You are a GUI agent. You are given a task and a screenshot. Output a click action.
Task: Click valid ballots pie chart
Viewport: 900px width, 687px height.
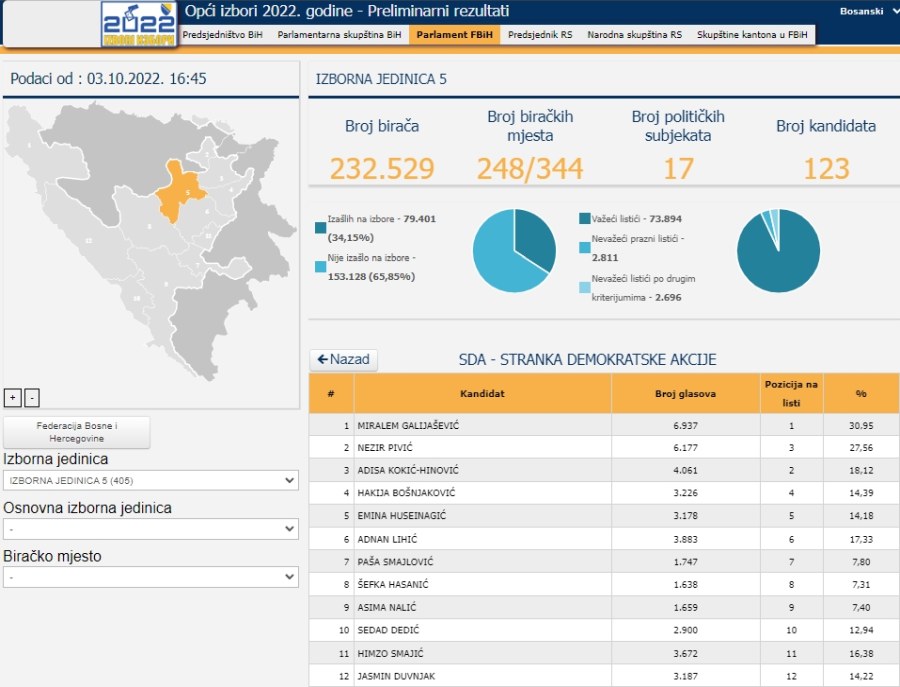(778, 250)
